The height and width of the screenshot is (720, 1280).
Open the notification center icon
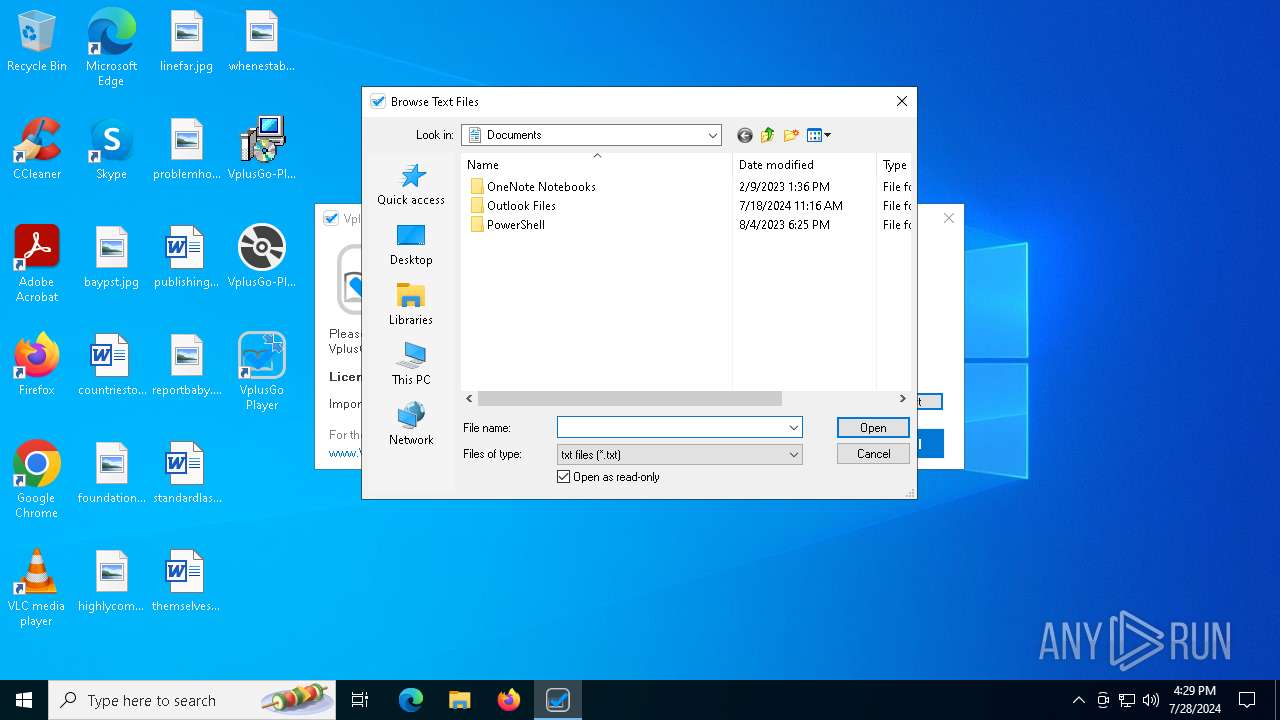pyautogui.click(x=1247, y=700)
